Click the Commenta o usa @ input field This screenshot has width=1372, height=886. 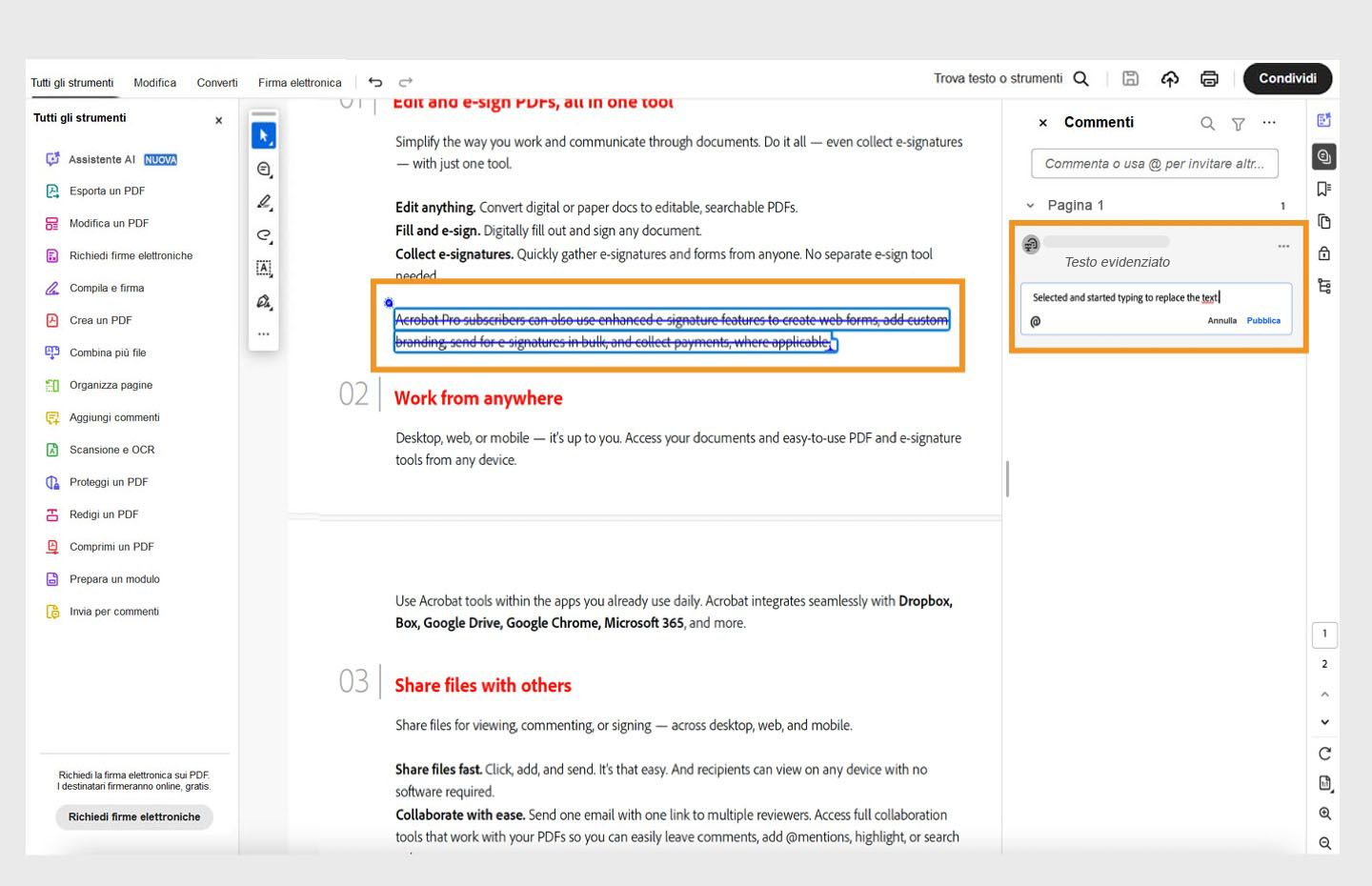click(x=1155, y=164)
